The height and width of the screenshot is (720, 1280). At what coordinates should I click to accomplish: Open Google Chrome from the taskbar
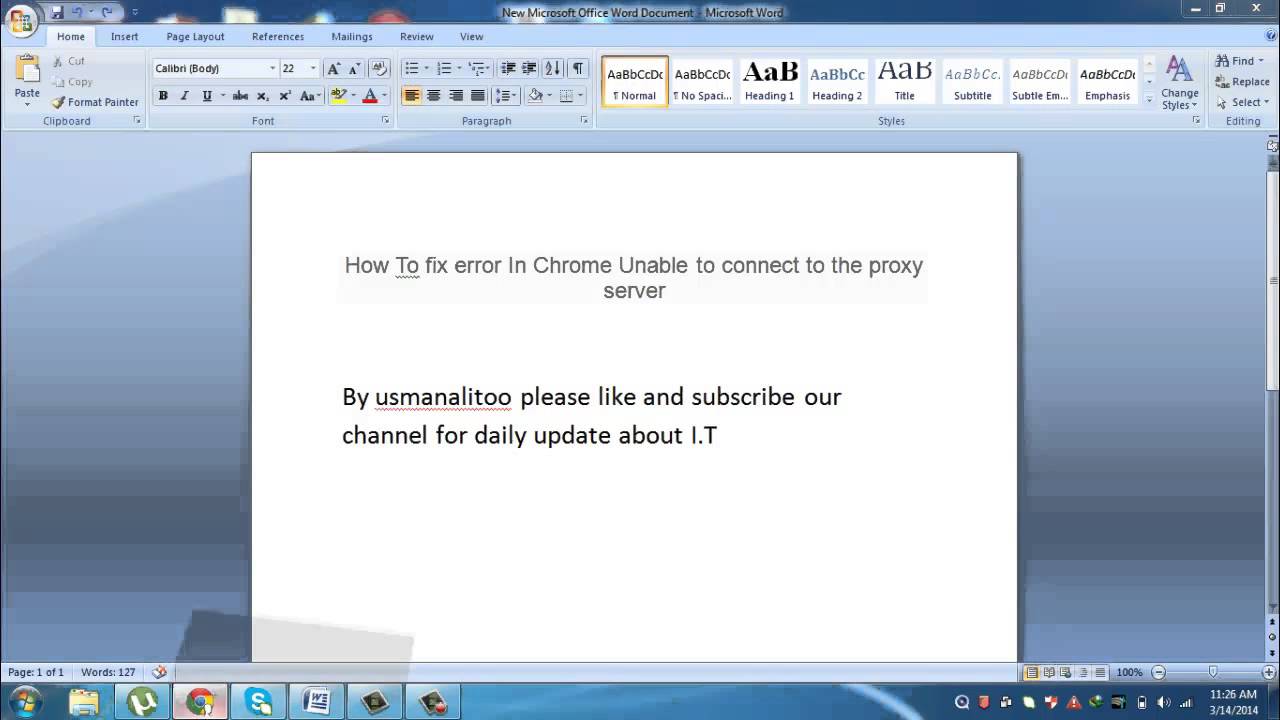pos(200,702)
